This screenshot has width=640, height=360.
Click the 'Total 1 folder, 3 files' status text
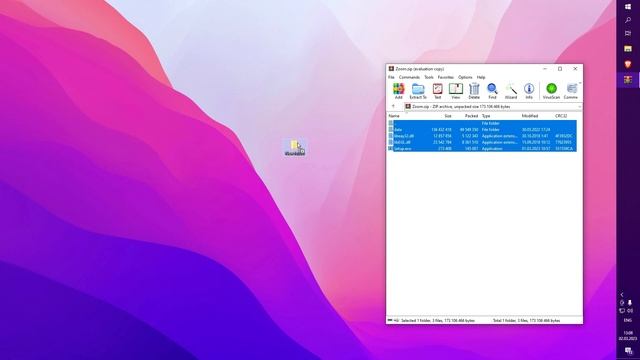526,321
